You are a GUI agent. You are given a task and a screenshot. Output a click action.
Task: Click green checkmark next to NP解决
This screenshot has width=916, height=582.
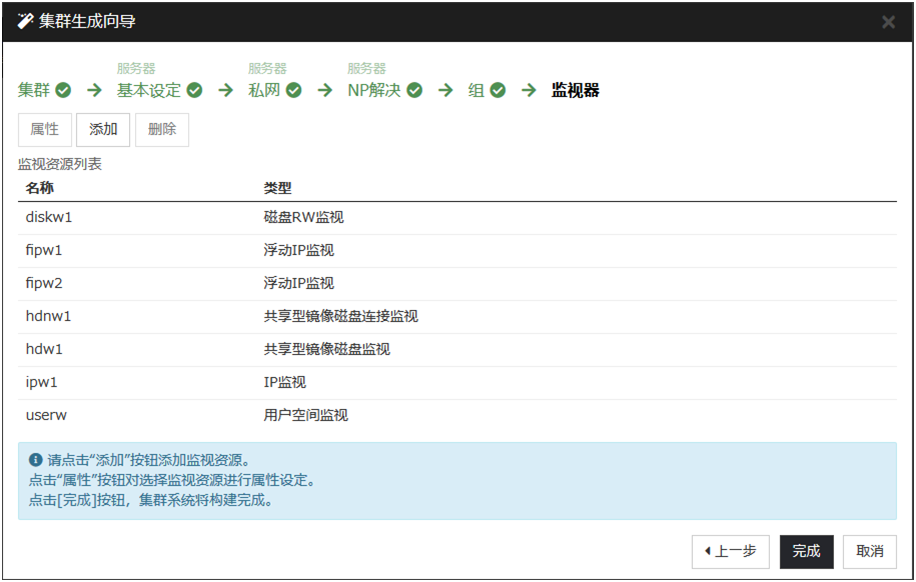point(414,91)
